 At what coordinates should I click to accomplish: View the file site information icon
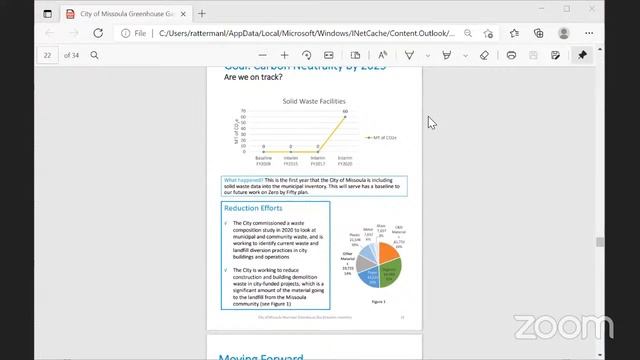pos(125,33)
